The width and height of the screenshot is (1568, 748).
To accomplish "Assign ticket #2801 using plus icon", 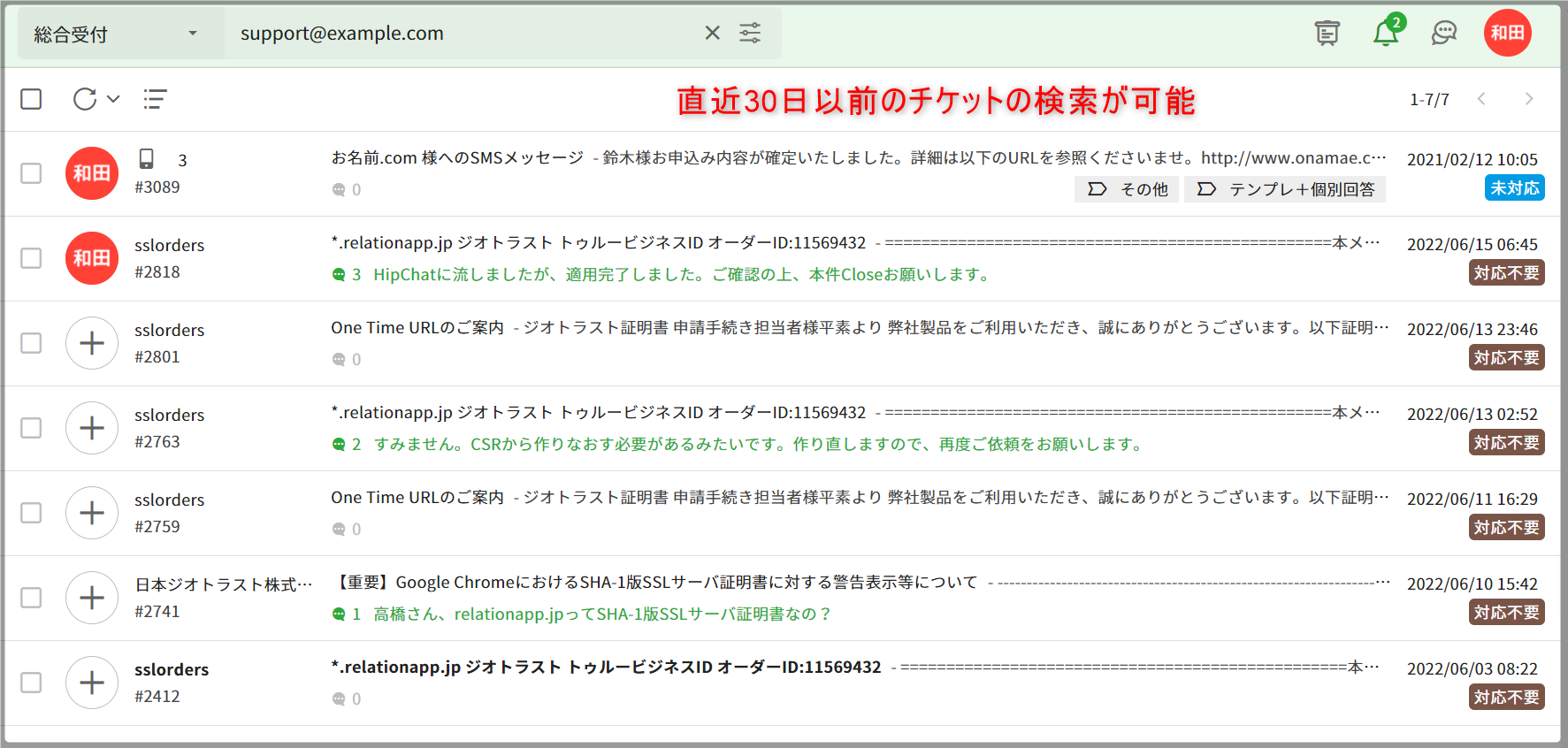I will point(92,343).
